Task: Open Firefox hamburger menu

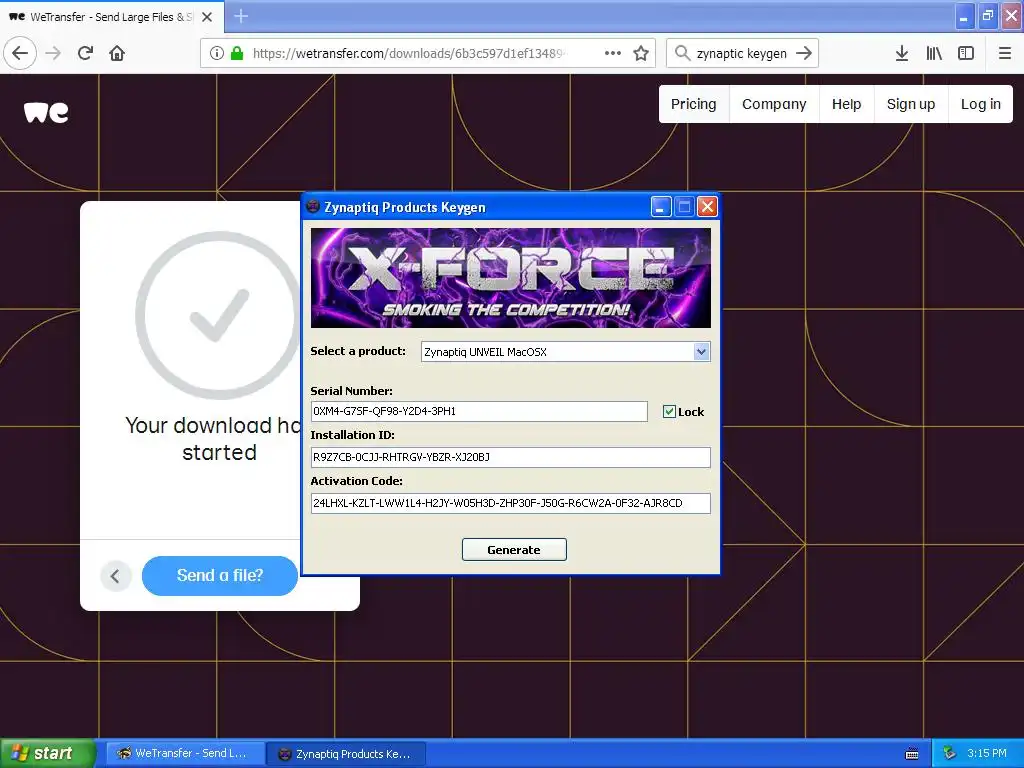Action: click(x=1005, y=53)
